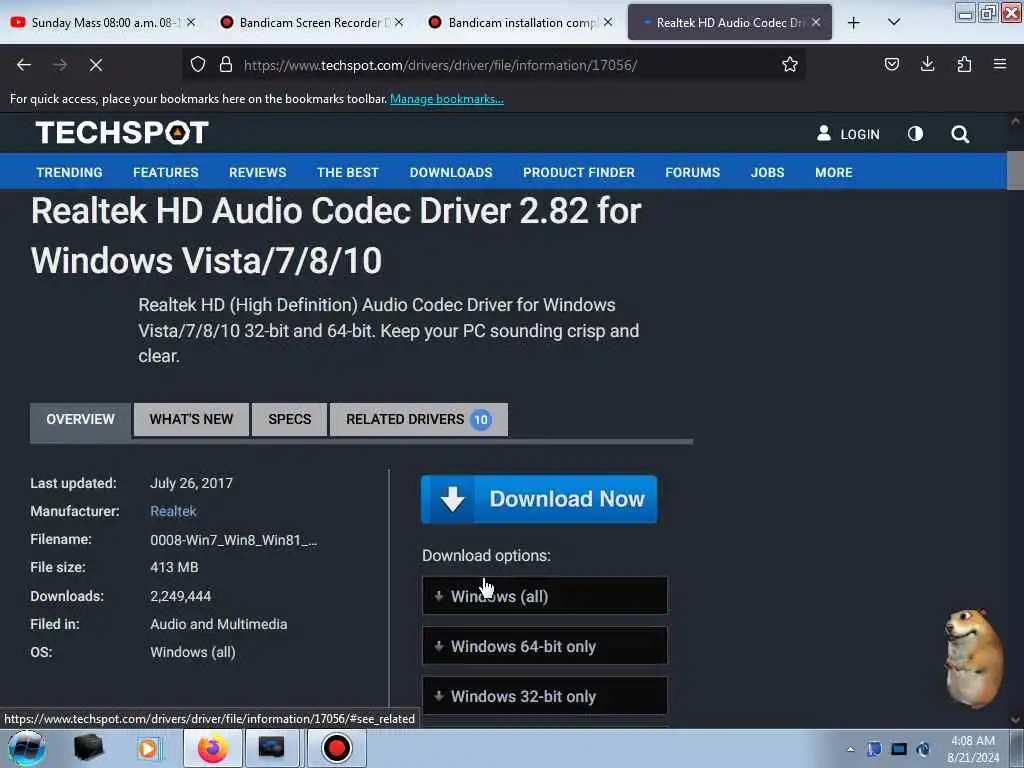Click the LOGIN user link
Image resolution: width=1024 pixels, height=768 pixels.
tap(848, 134)
